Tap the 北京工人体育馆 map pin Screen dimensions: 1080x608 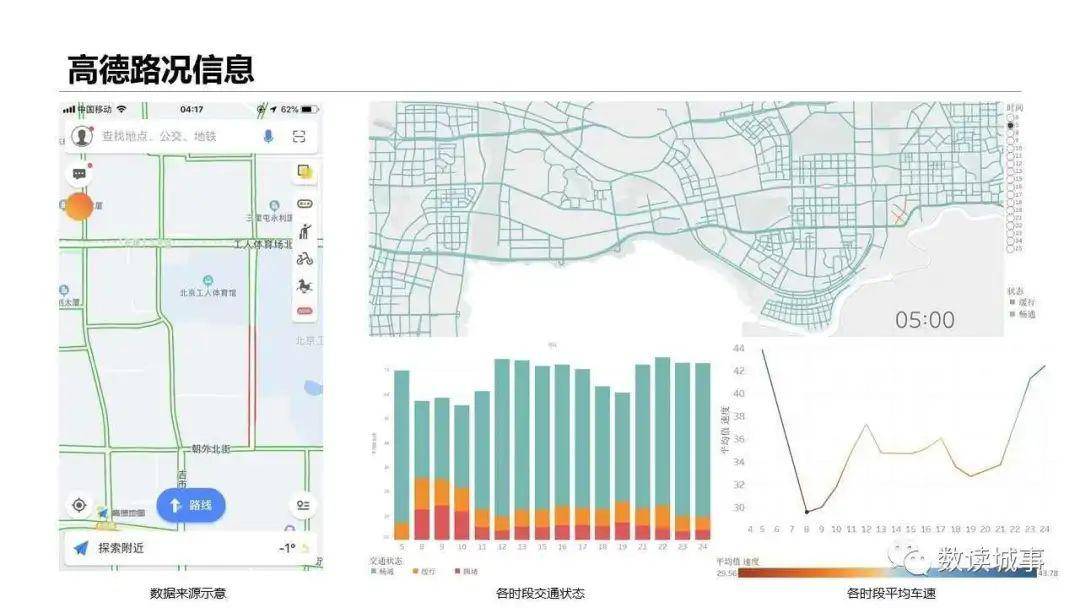[x=208, y=280]
